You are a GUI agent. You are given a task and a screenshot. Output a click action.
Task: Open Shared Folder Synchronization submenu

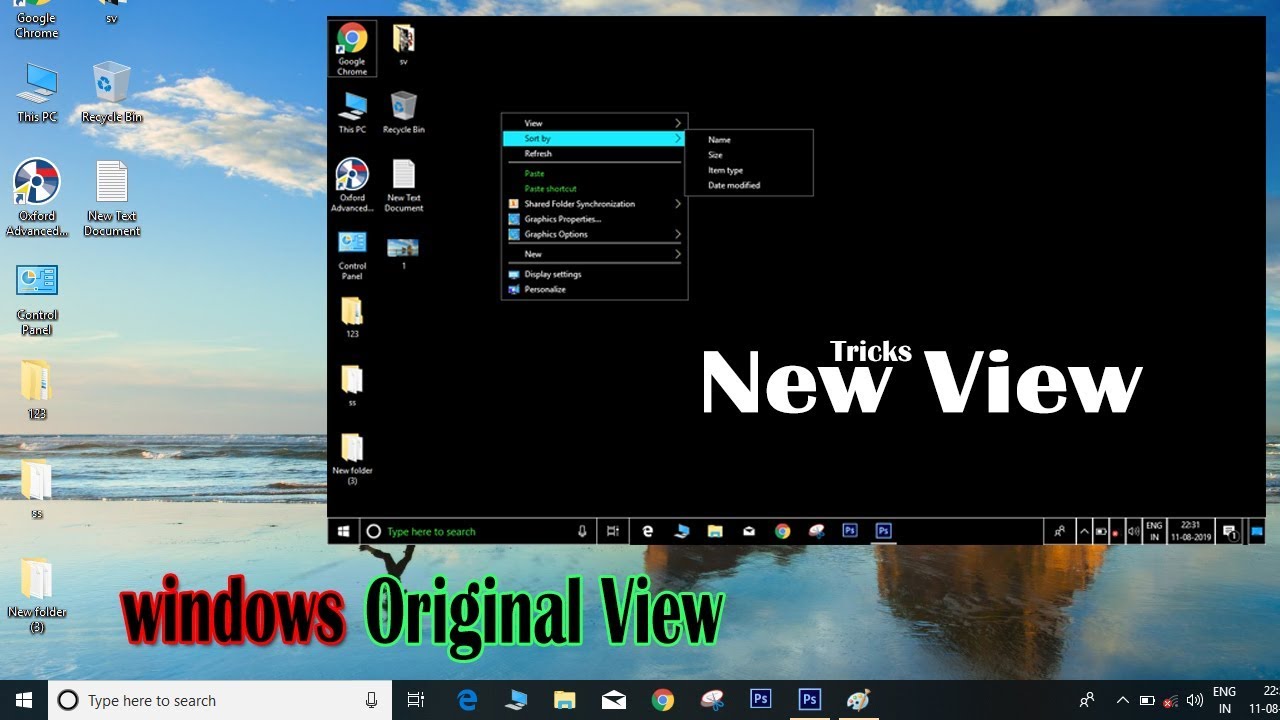594,204
